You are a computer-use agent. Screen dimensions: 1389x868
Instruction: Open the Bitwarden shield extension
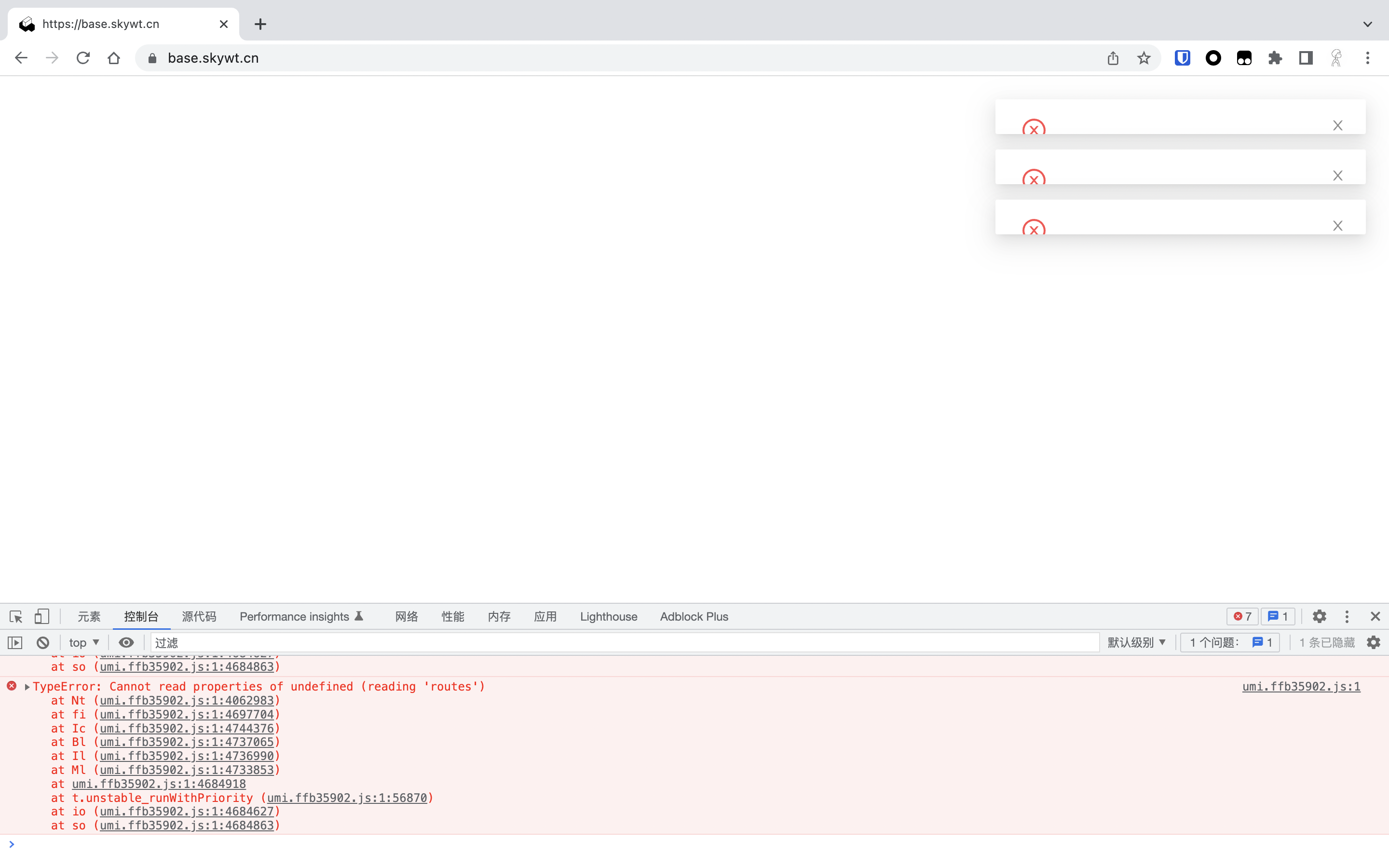(1183, 58)
